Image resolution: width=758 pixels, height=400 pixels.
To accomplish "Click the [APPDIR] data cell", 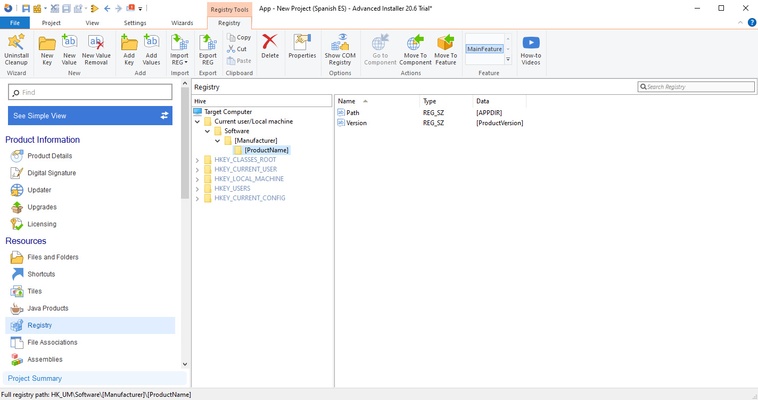I will point(489,112).
